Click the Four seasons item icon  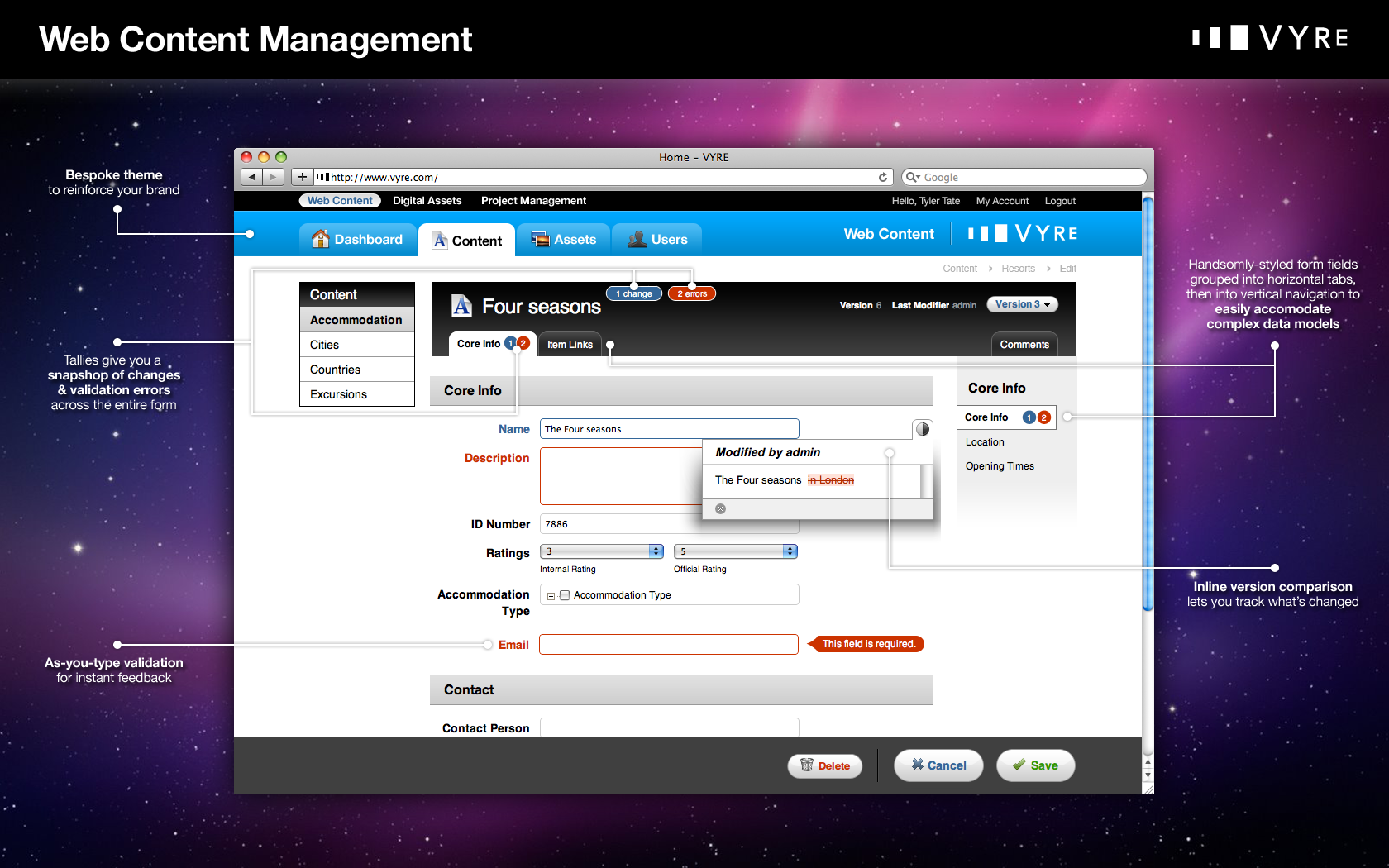[x=461, y=307]
